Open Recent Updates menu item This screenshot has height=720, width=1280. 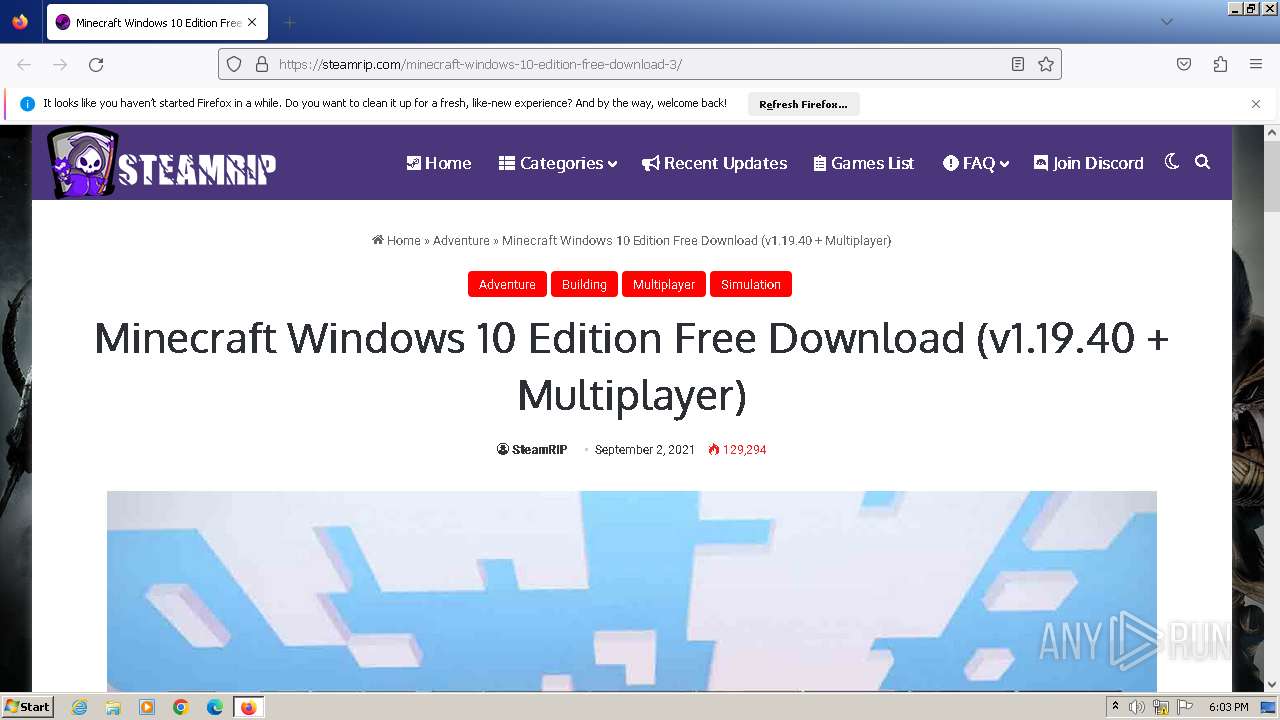click(715, 163)
